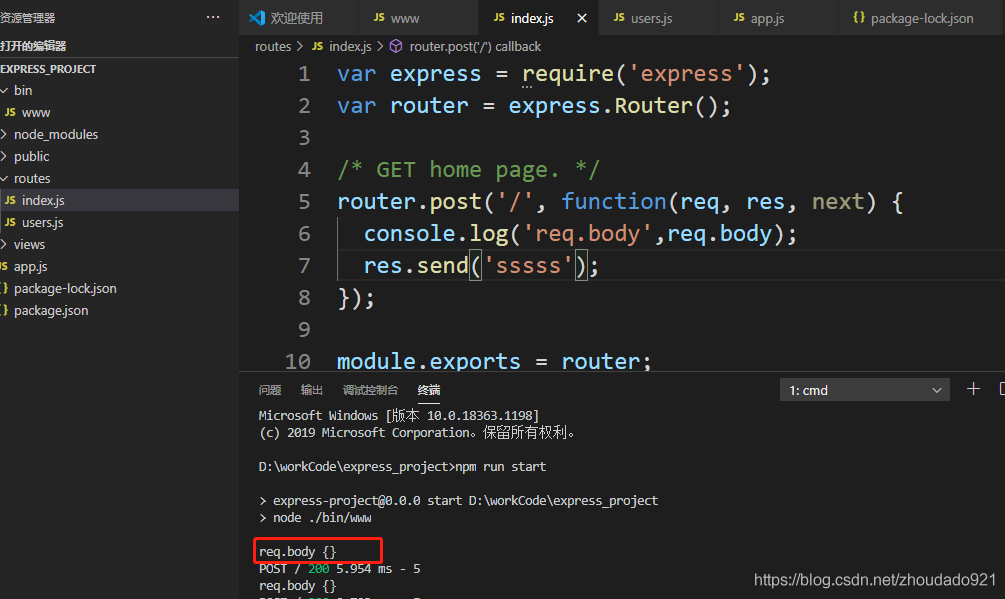Click the braces icon on package-lock.json tab

(859, 17)
